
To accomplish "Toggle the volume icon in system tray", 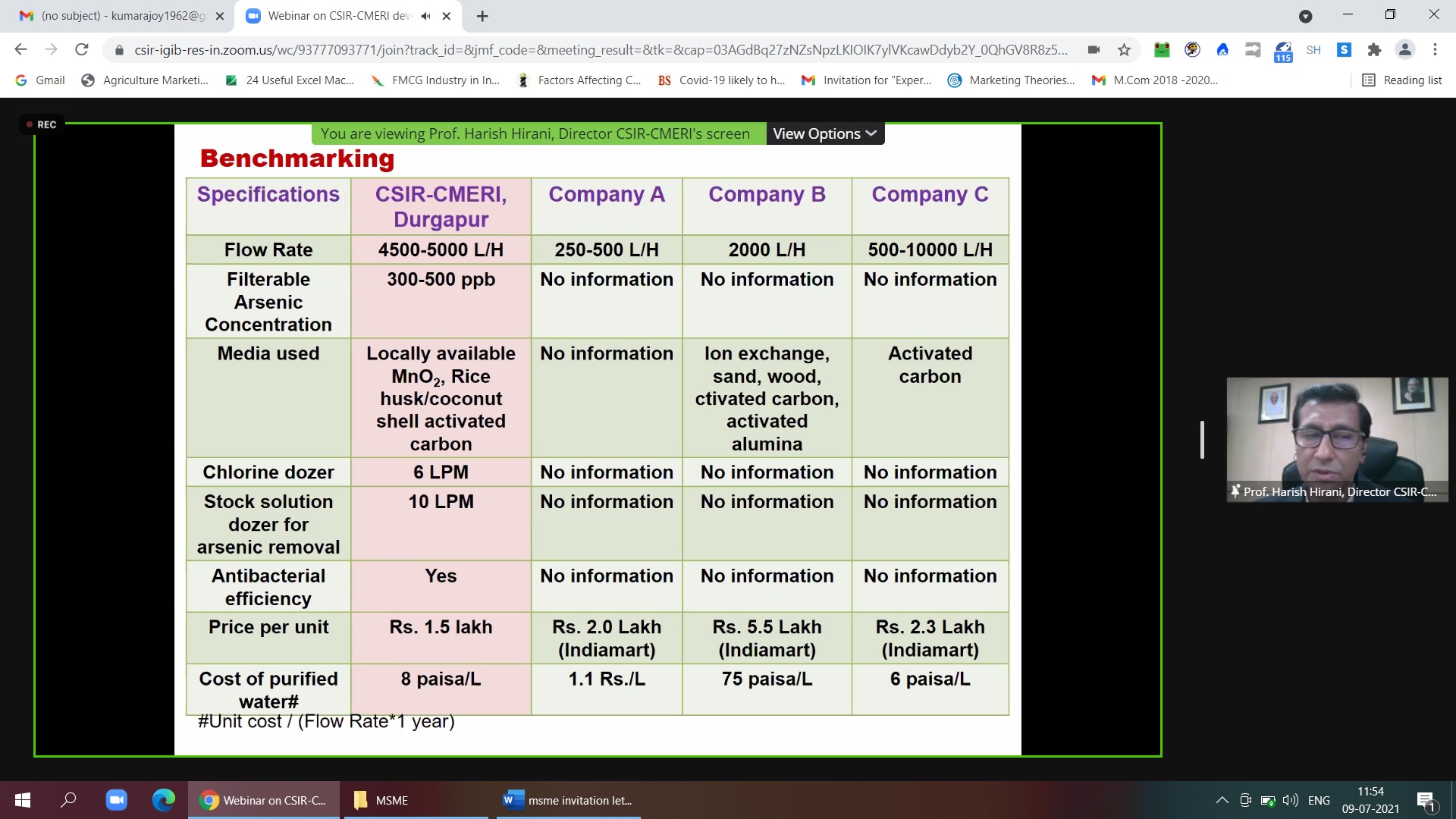I will (x=1290, y=800).
